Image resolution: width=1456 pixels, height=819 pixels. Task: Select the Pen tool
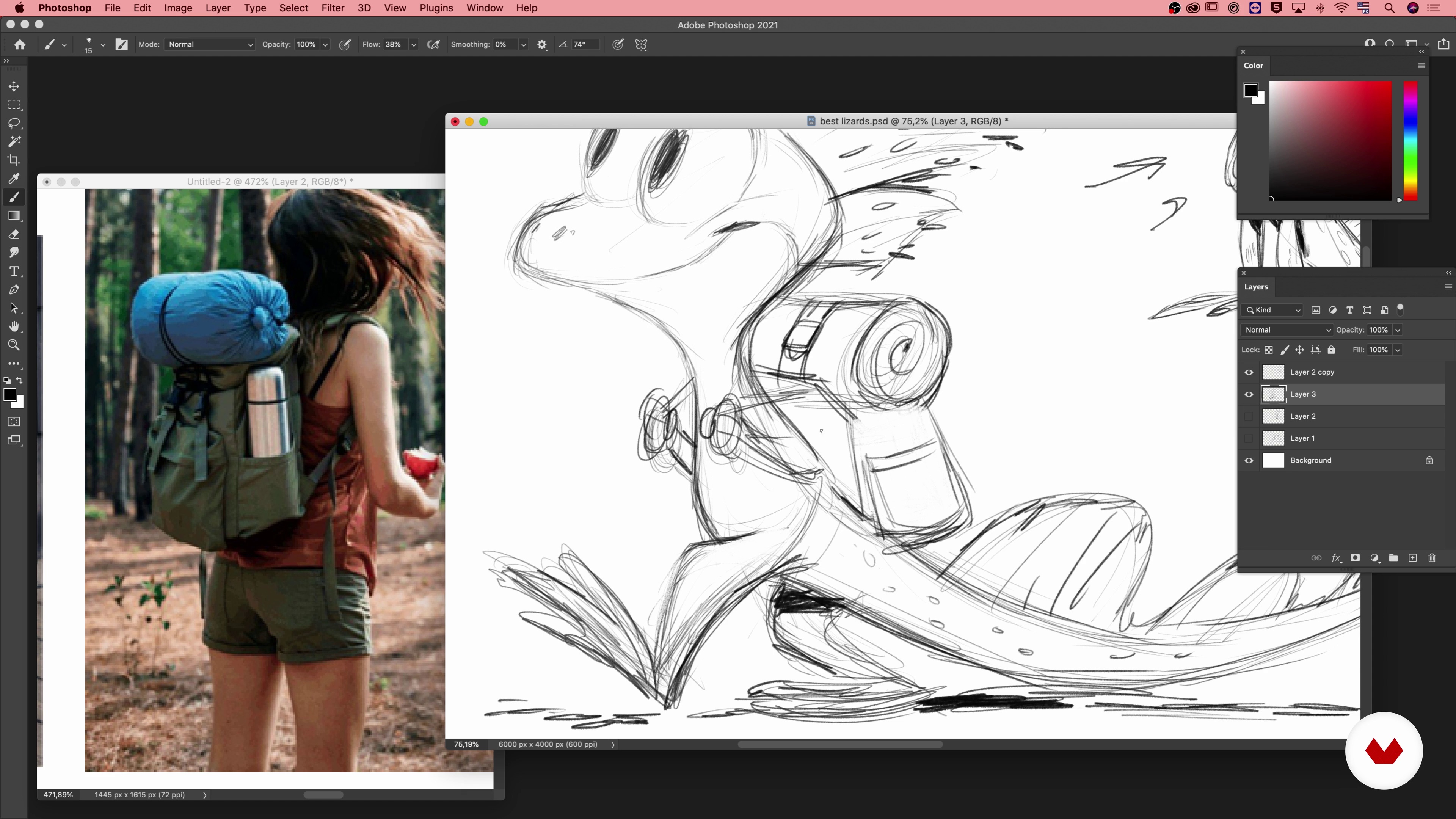14,289
